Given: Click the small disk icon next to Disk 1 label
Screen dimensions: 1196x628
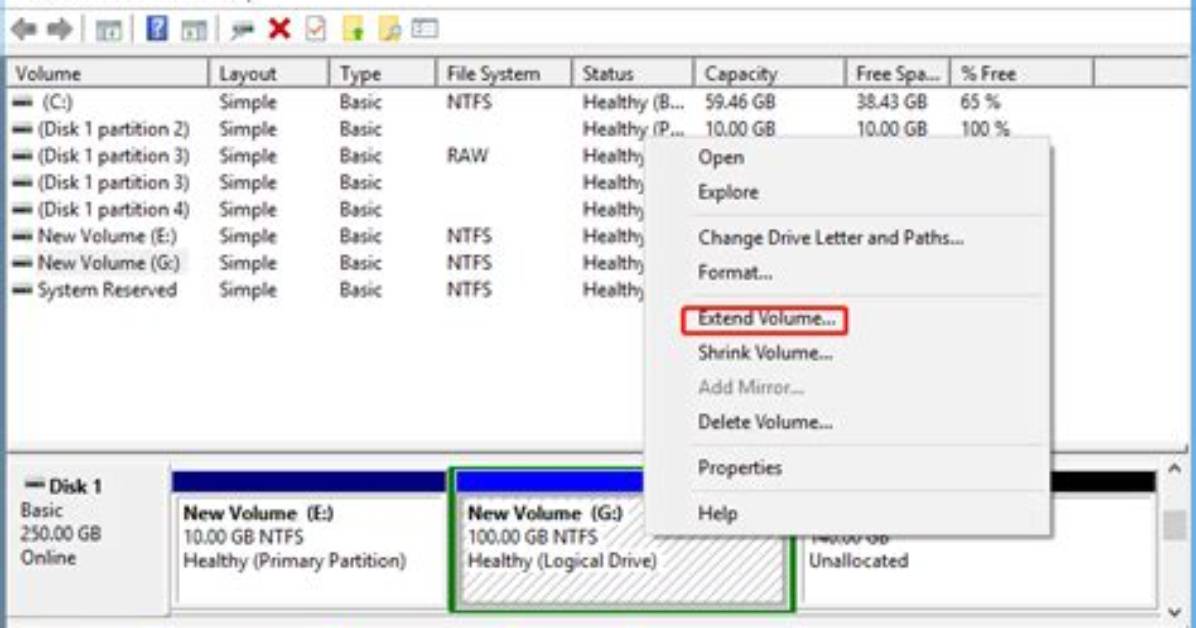Looking at the screenshot, I should tap(35, 485).
